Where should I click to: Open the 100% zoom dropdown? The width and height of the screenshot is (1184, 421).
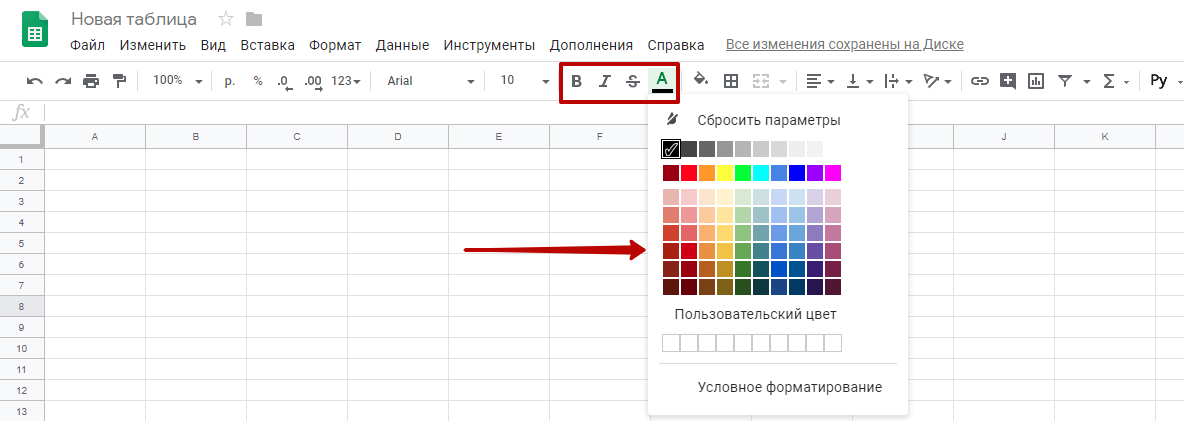click(177, 81)
